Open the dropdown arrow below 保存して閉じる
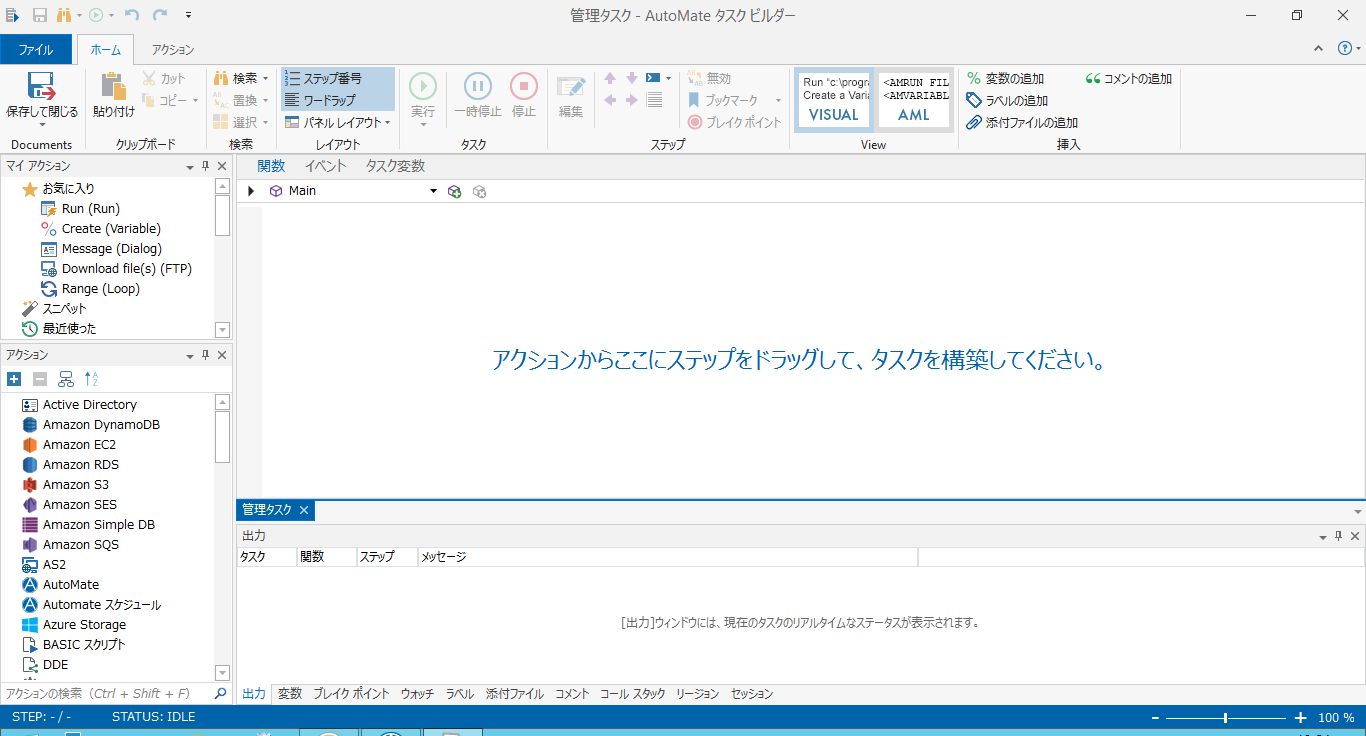 pyautogui.click(x=42, y=125)
